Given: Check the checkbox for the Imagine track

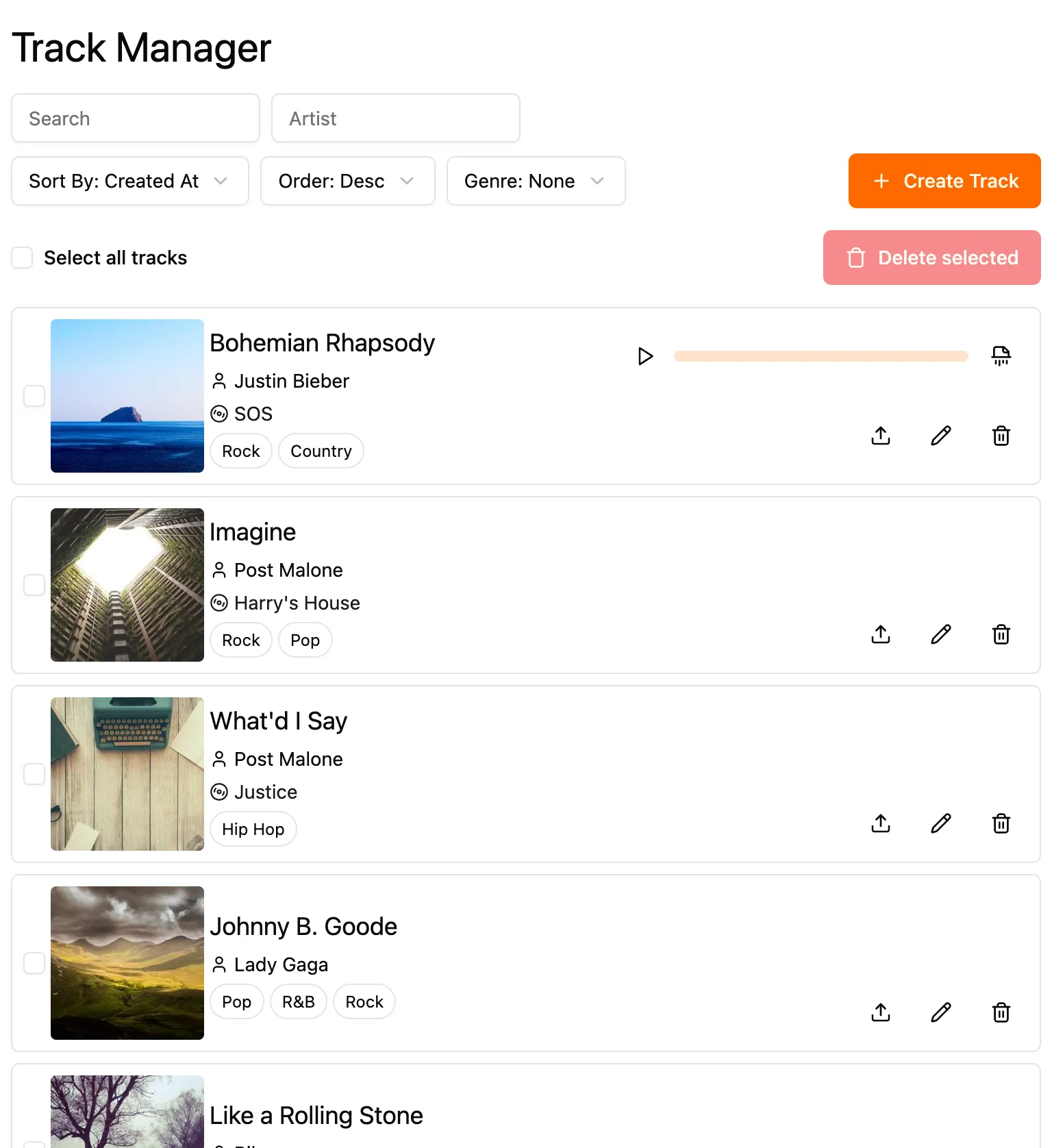Looking at the screenshot, I should pyautogui.click(x=34, y=585).
